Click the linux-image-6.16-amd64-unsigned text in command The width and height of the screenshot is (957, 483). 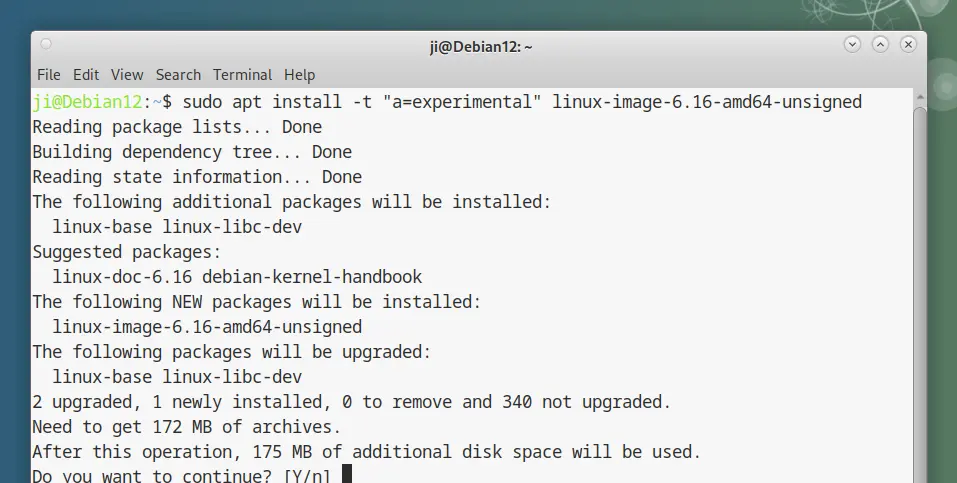pyautogui.click(x=707, y=101)
